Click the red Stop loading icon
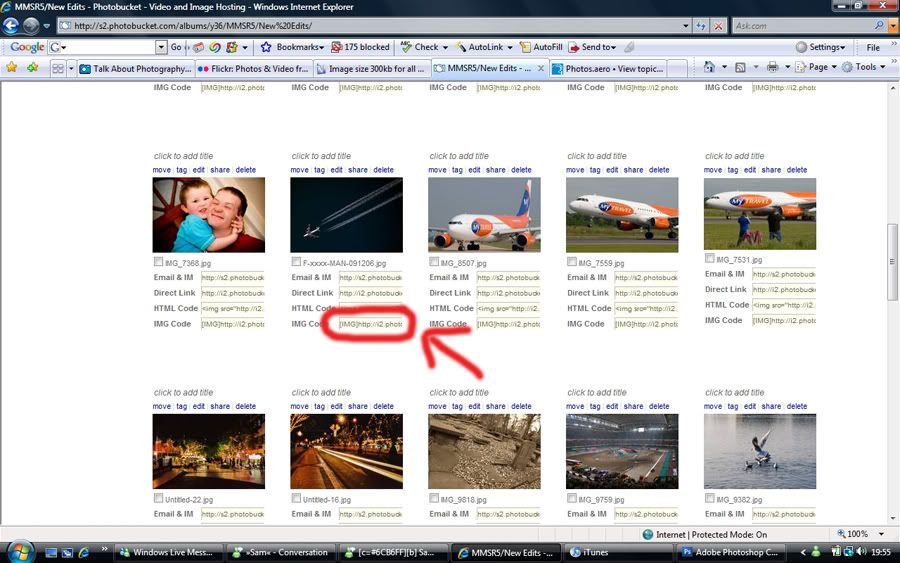The height and width of the screenshot is (563, 900). tap(718, 26)
